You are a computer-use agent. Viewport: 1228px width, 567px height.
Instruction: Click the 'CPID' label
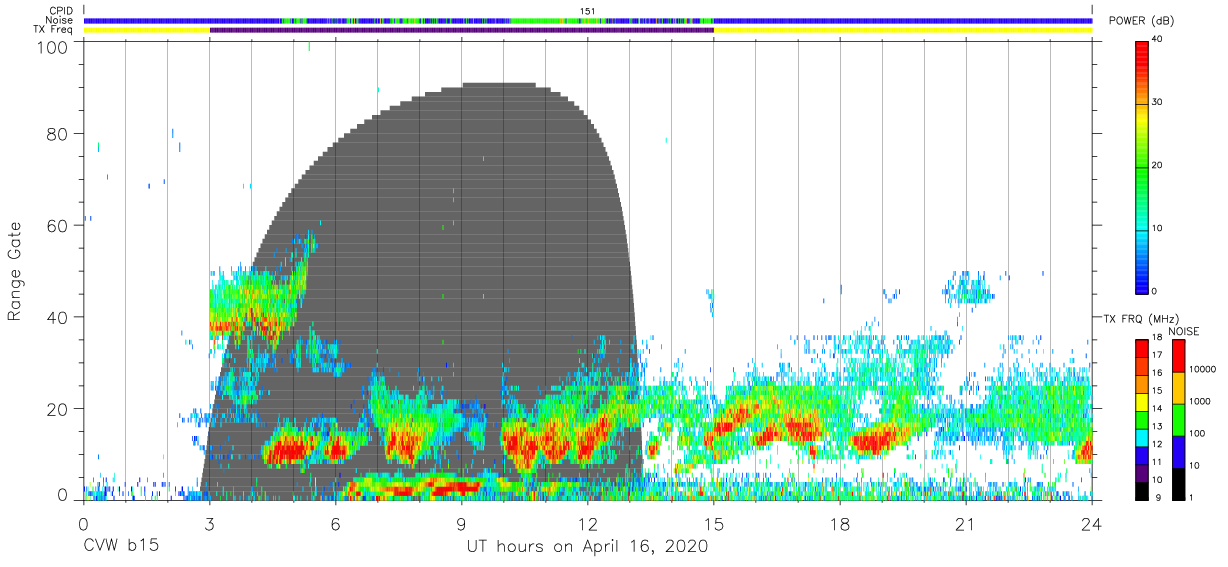61,11
